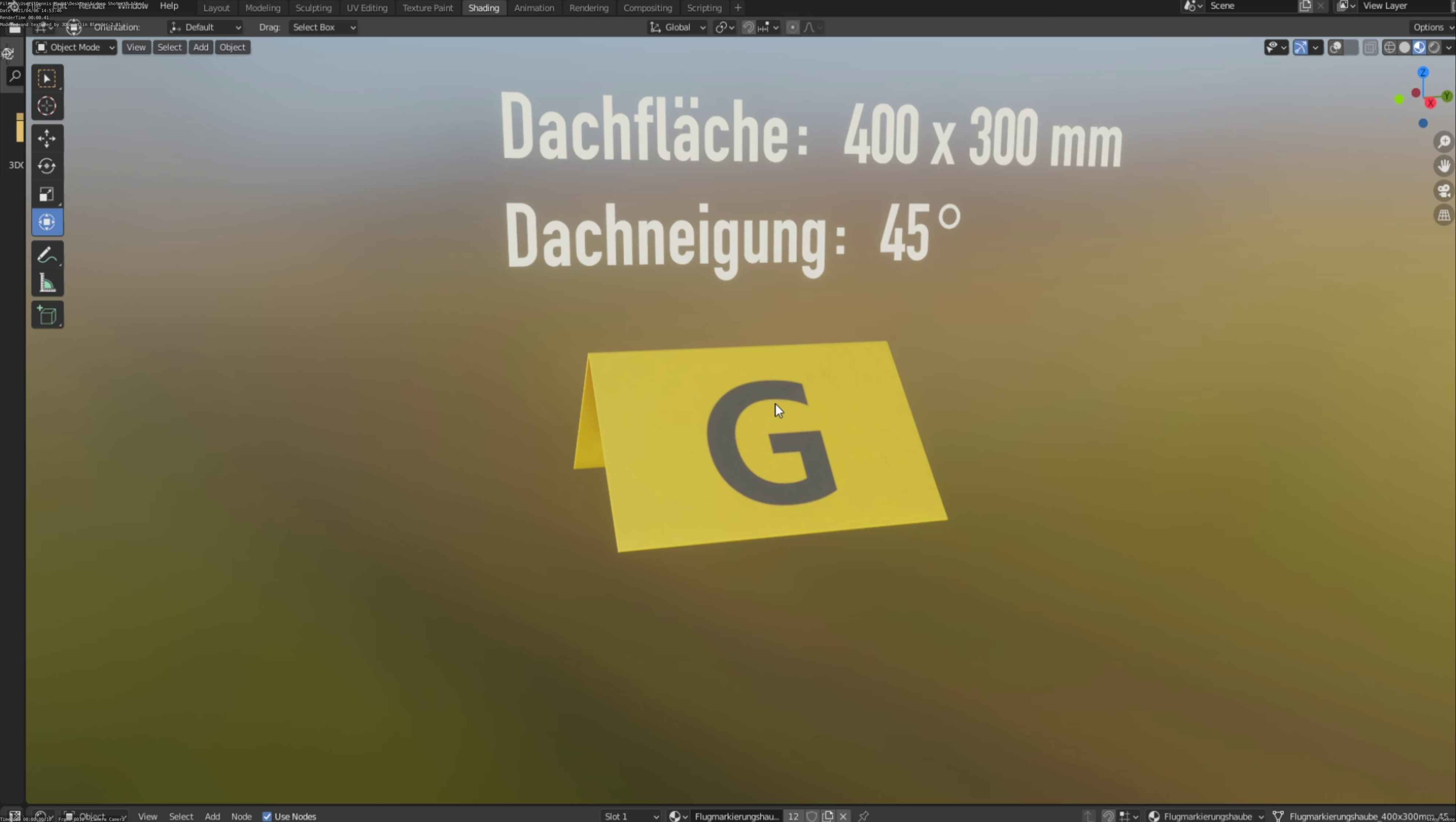
Task: Duplicate material with new material icon
Action: 828,816
